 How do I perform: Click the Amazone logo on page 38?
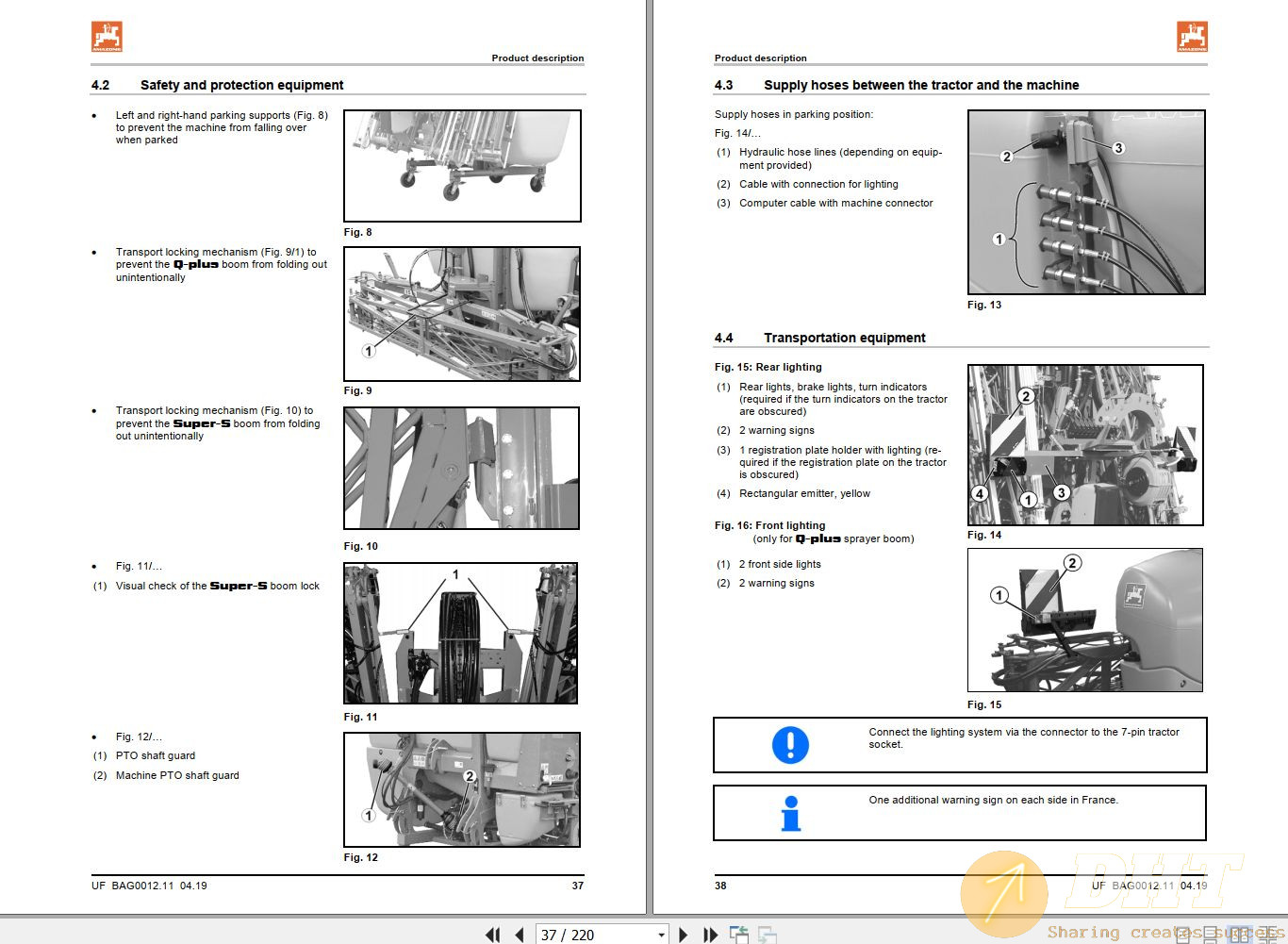[x=1192, y=37]
